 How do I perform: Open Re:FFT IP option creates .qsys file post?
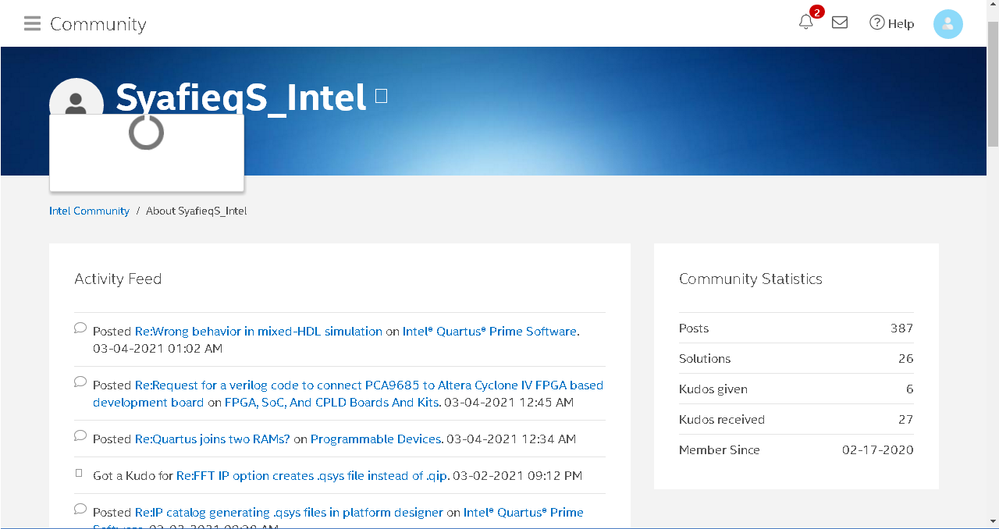(312, 475)
